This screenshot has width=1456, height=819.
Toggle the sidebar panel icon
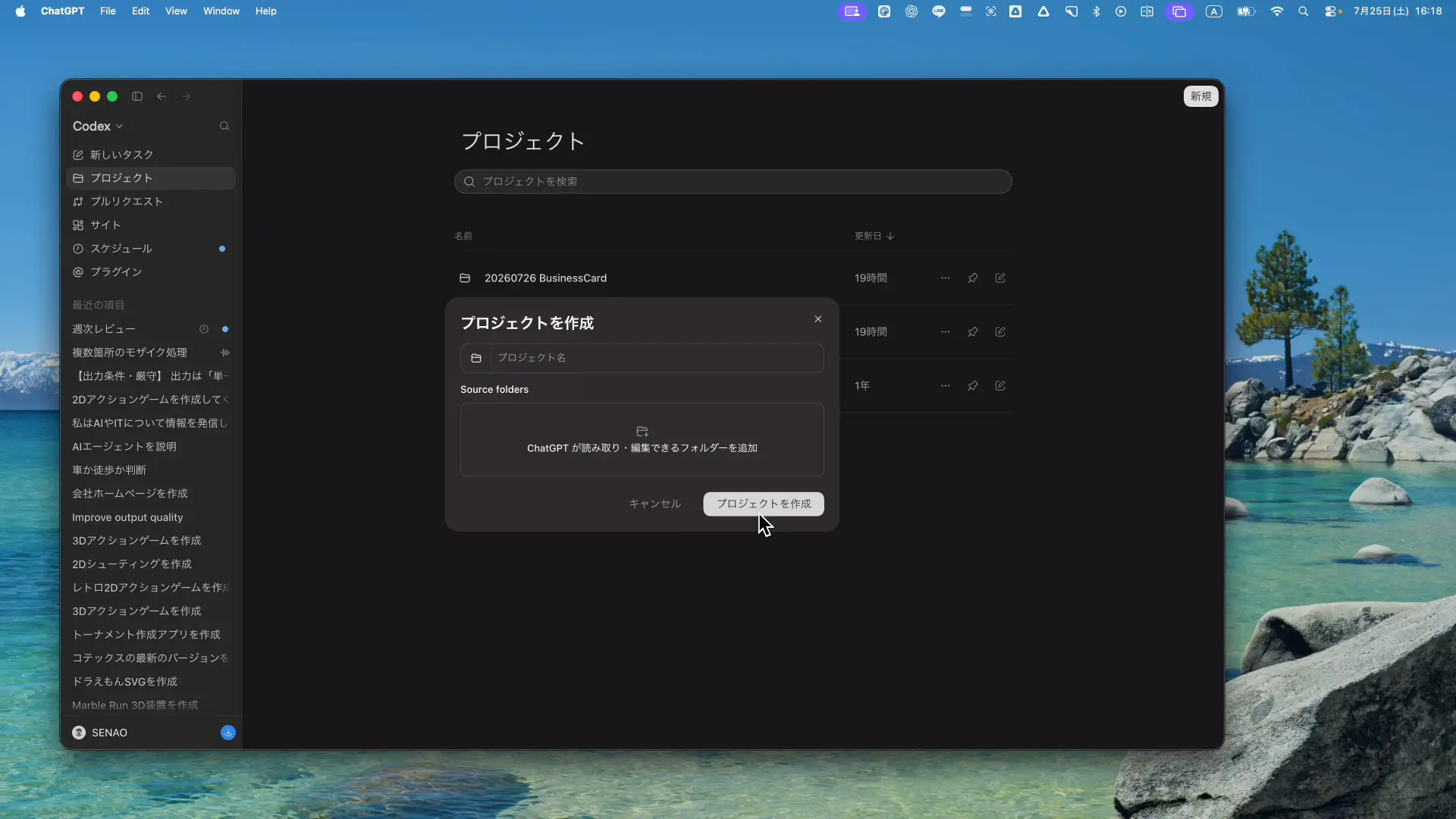click(x=137, y=96)
